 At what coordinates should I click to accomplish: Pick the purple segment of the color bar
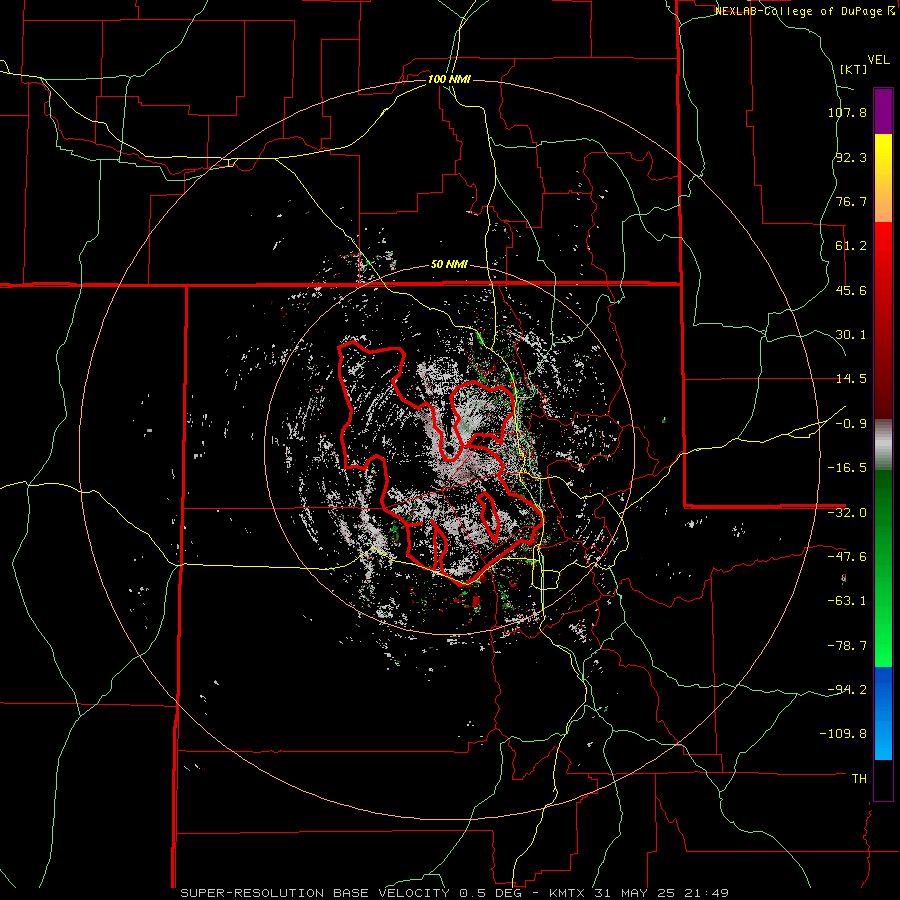(883, 111)
